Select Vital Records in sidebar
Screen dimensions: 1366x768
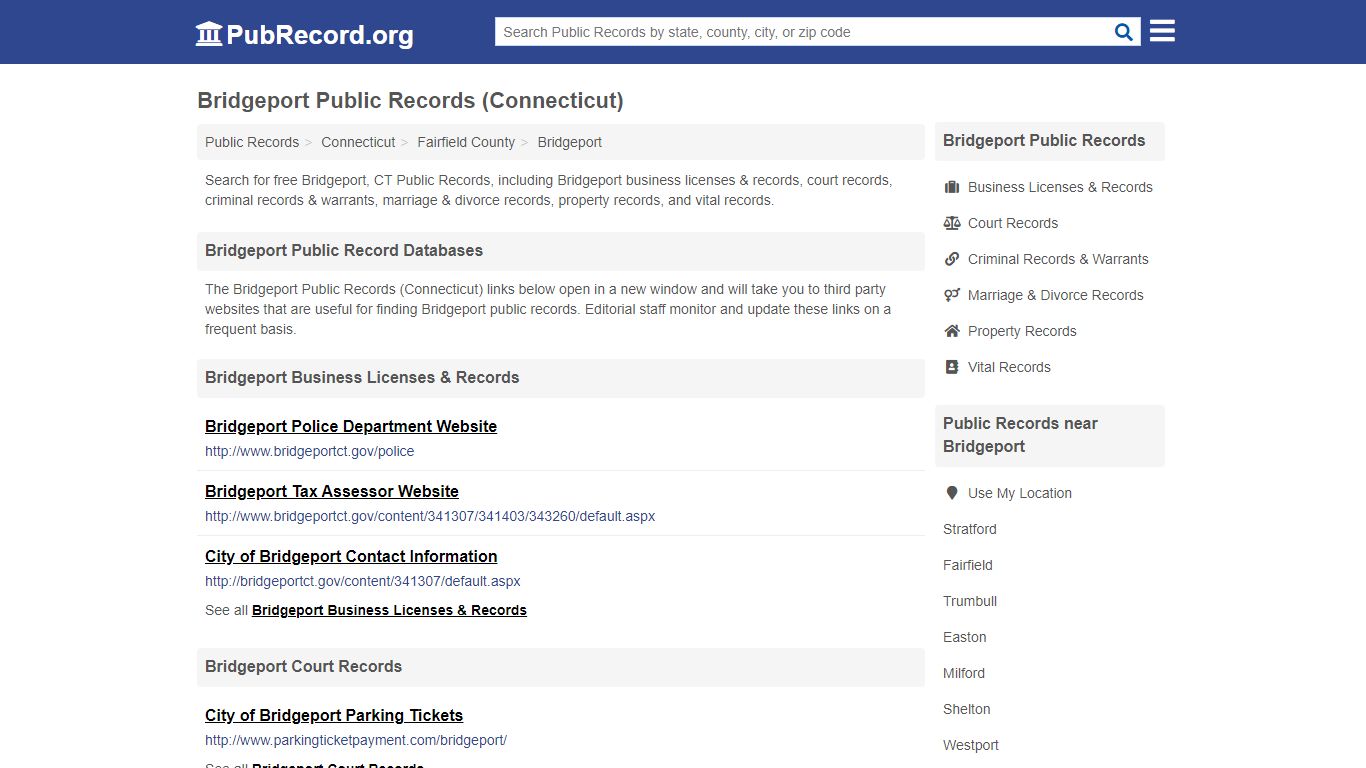(1009, 367)
